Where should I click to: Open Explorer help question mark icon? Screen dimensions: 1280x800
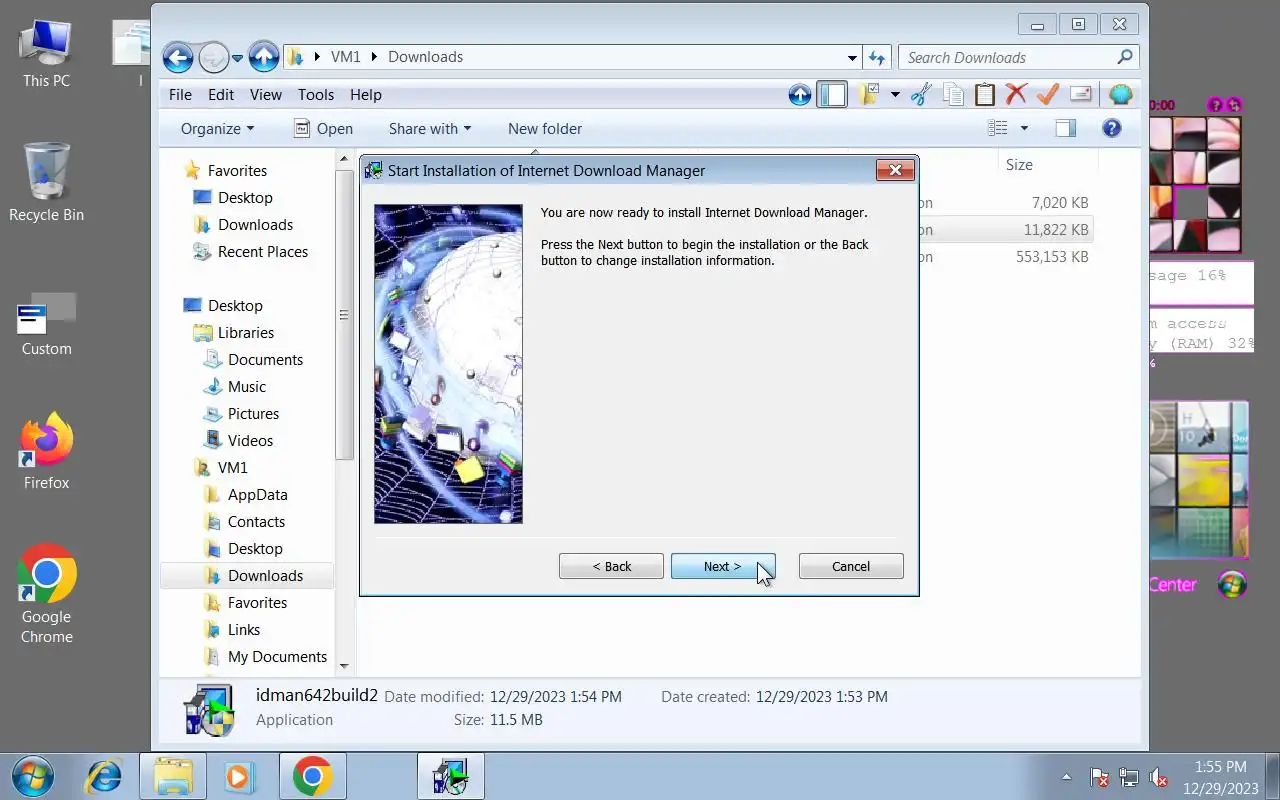tap(1112, 128)
